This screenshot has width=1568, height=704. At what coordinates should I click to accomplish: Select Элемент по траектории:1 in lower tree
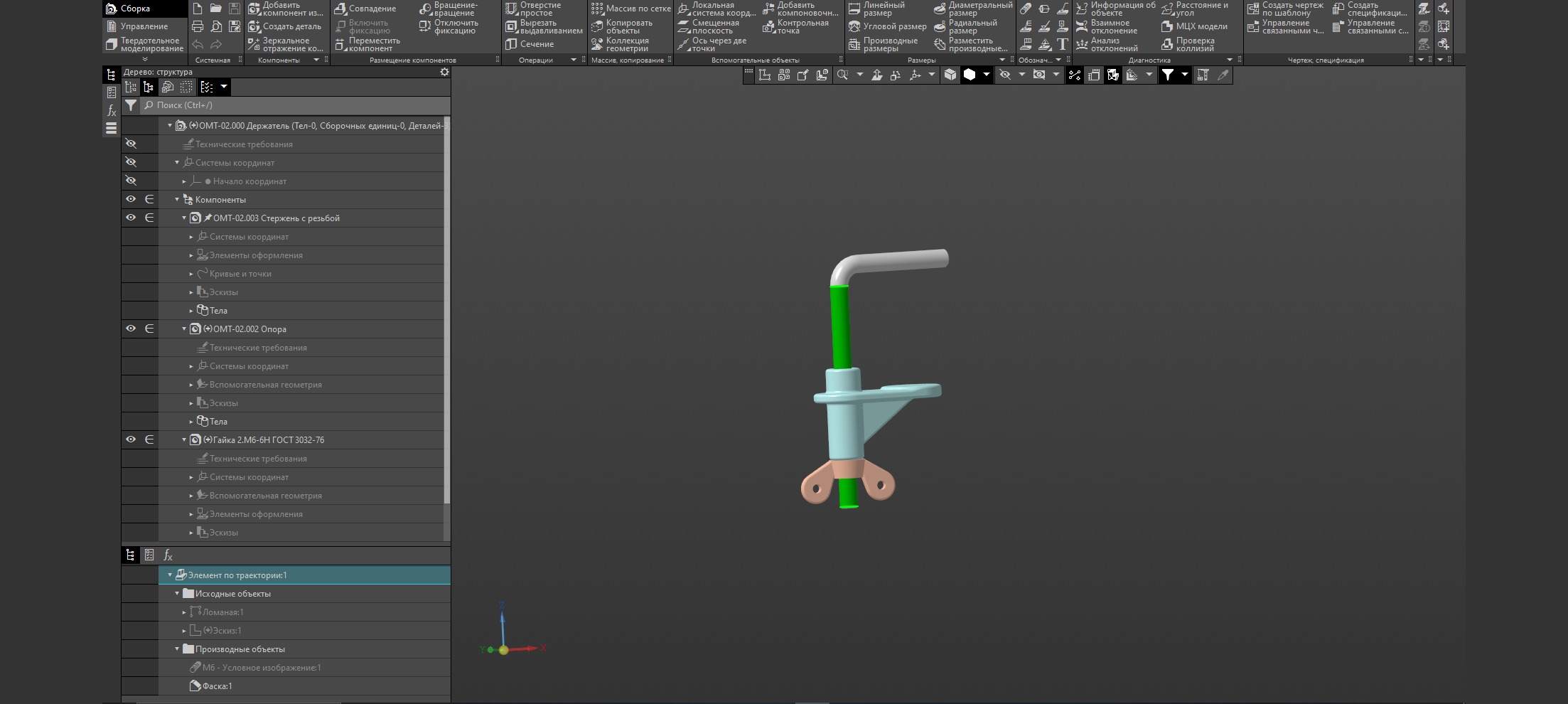305,575
